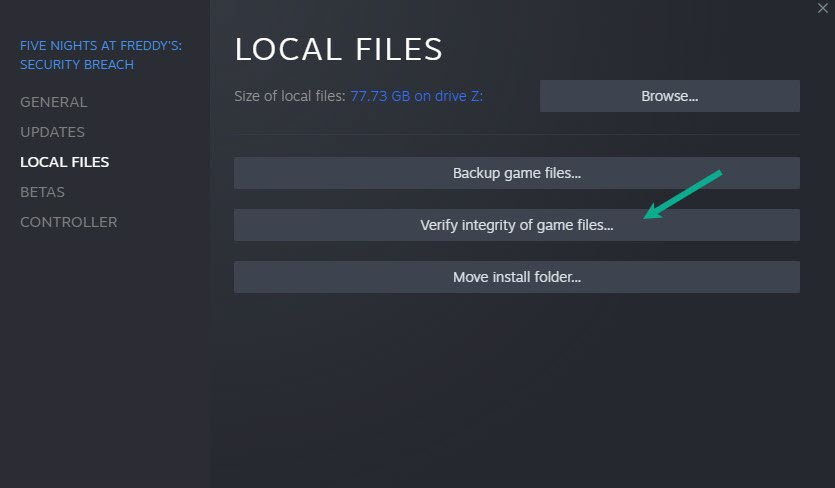
Task: Click the large LOCAL FILES page heading
Action: coord(338,49)
